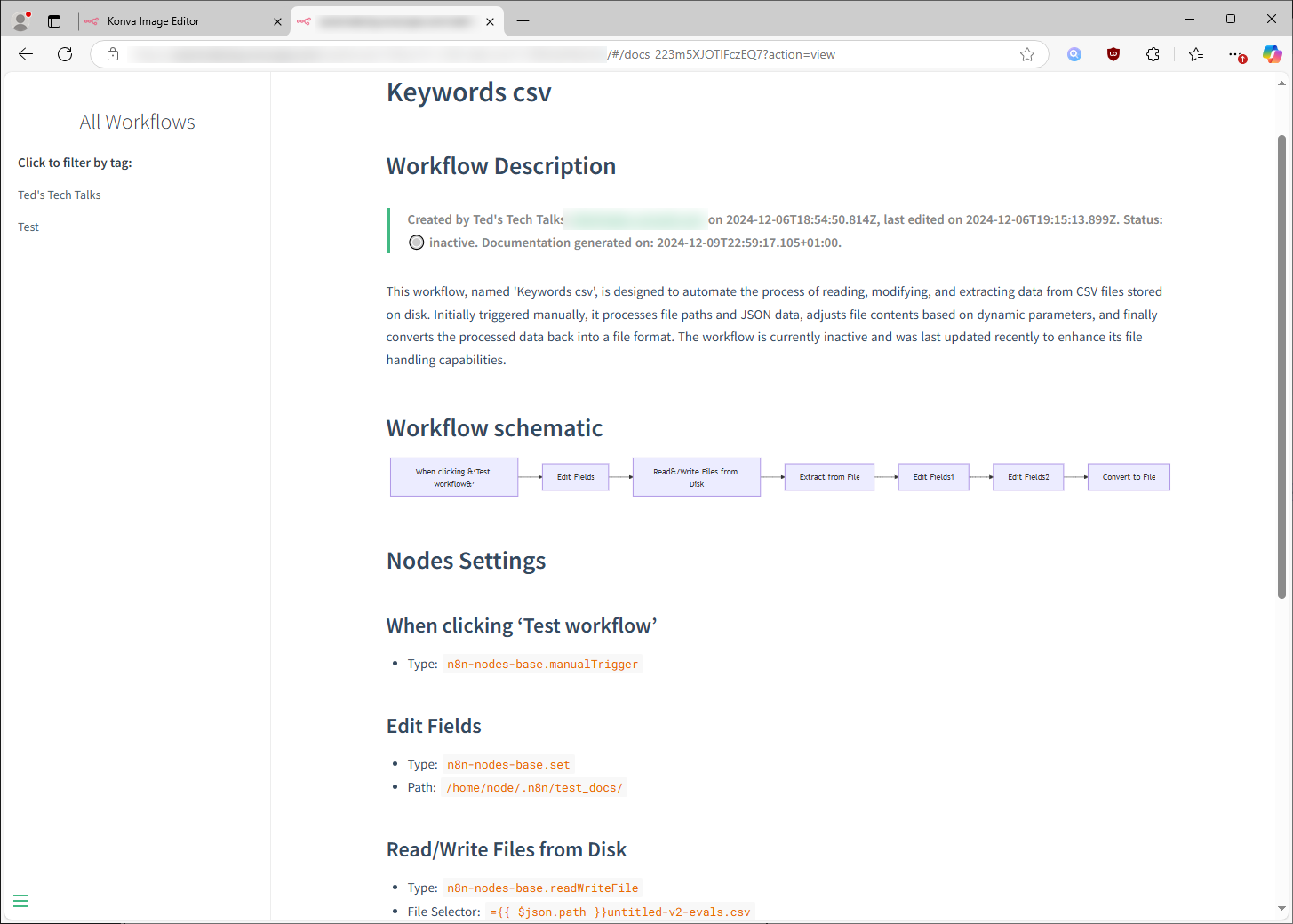Click the Workflow Description heading
1293x924 pixels.
click(x=501, y=166)
